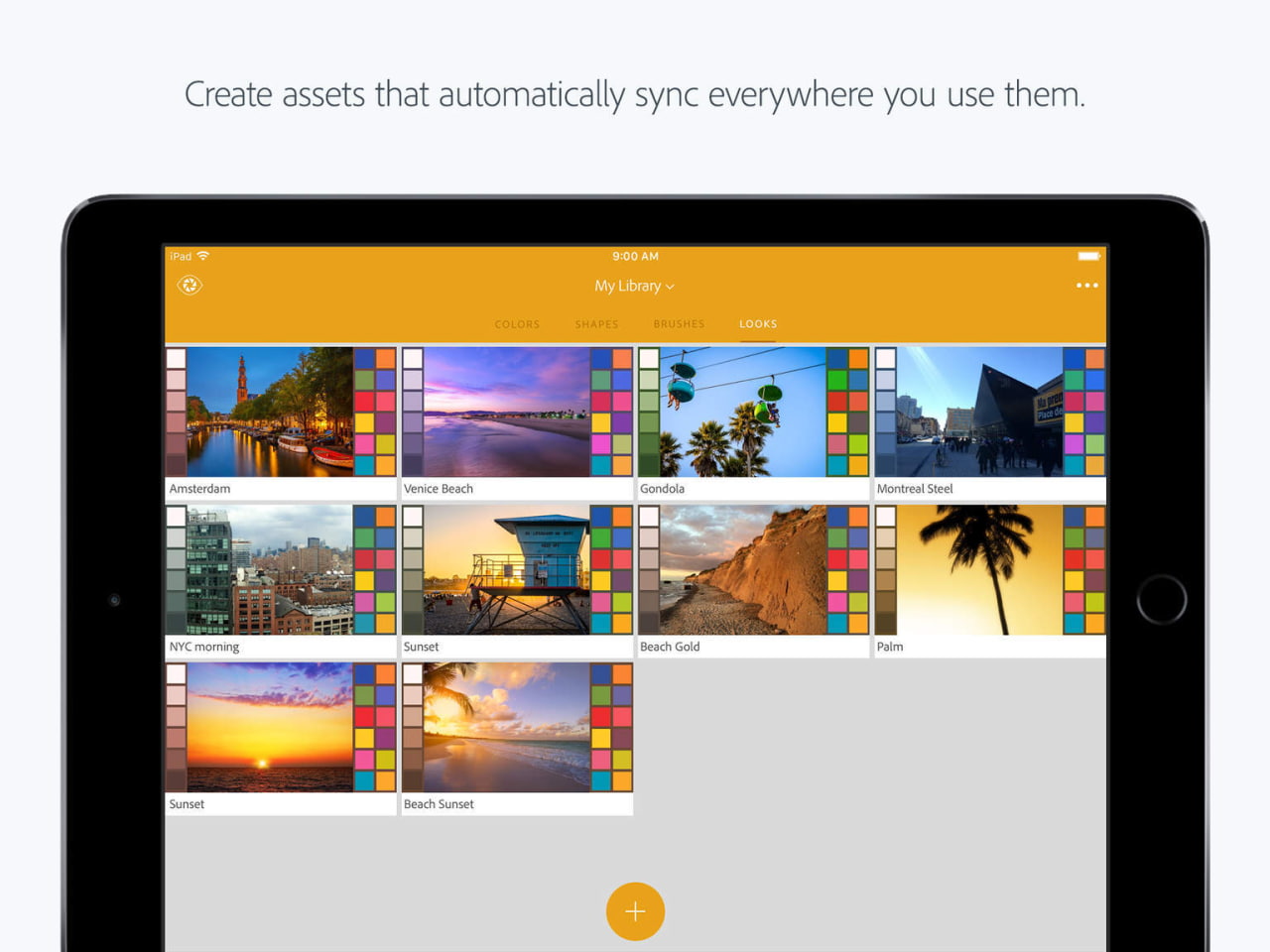Pick the white swatch atop Gondola's tonal strip
This screenshot has width=1270, height=952.
(649, 358)
